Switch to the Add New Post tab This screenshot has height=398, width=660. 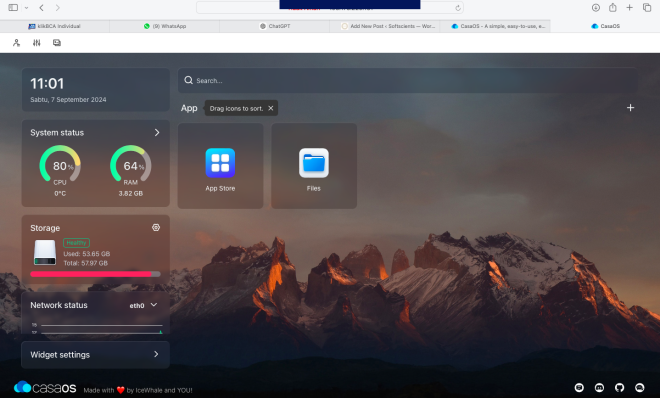click(x=385, y=26)
